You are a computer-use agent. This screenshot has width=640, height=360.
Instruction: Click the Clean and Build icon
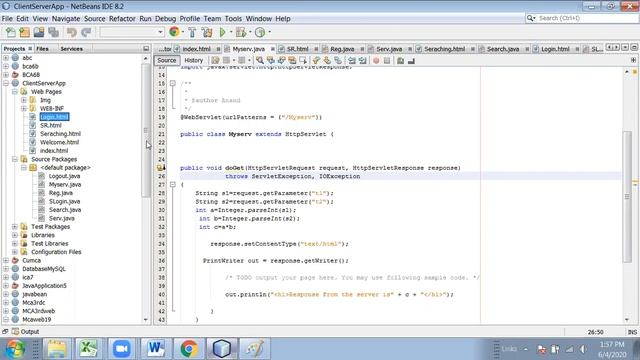point(207,32)
